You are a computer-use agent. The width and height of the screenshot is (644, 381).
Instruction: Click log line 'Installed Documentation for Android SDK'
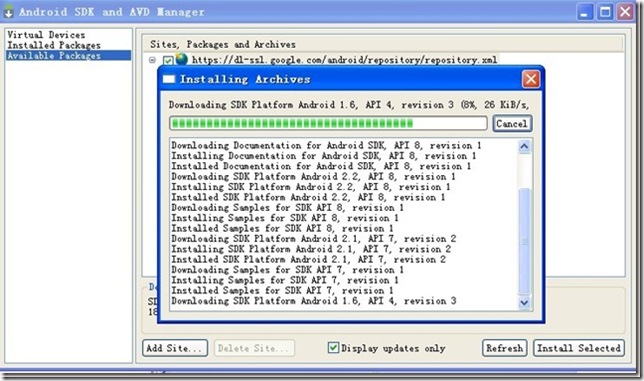click(x=321, y=166)
